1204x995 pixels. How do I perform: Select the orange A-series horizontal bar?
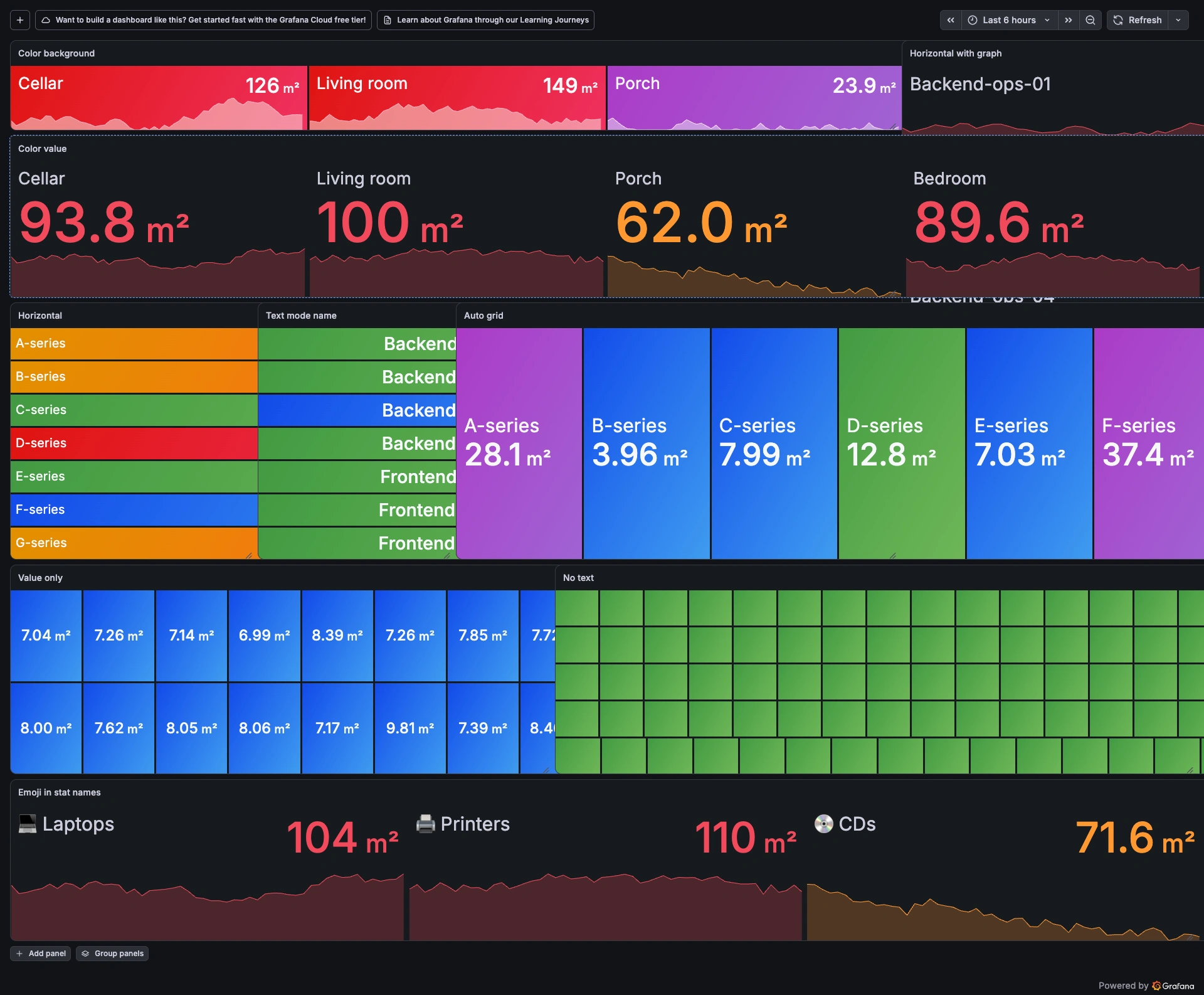coord(134,343)
